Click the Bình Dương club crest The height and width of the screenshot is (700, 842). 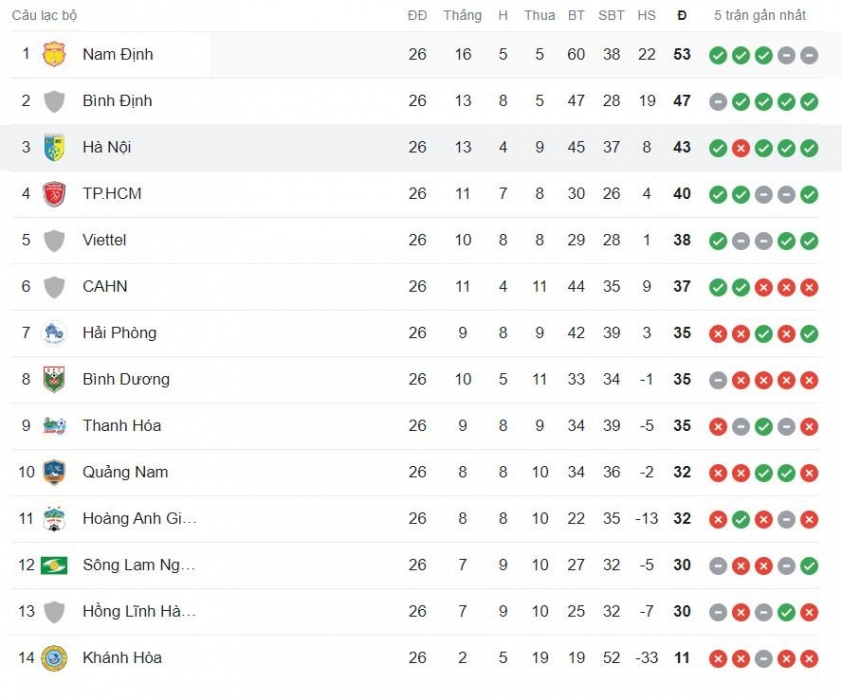tap(54, 380)
